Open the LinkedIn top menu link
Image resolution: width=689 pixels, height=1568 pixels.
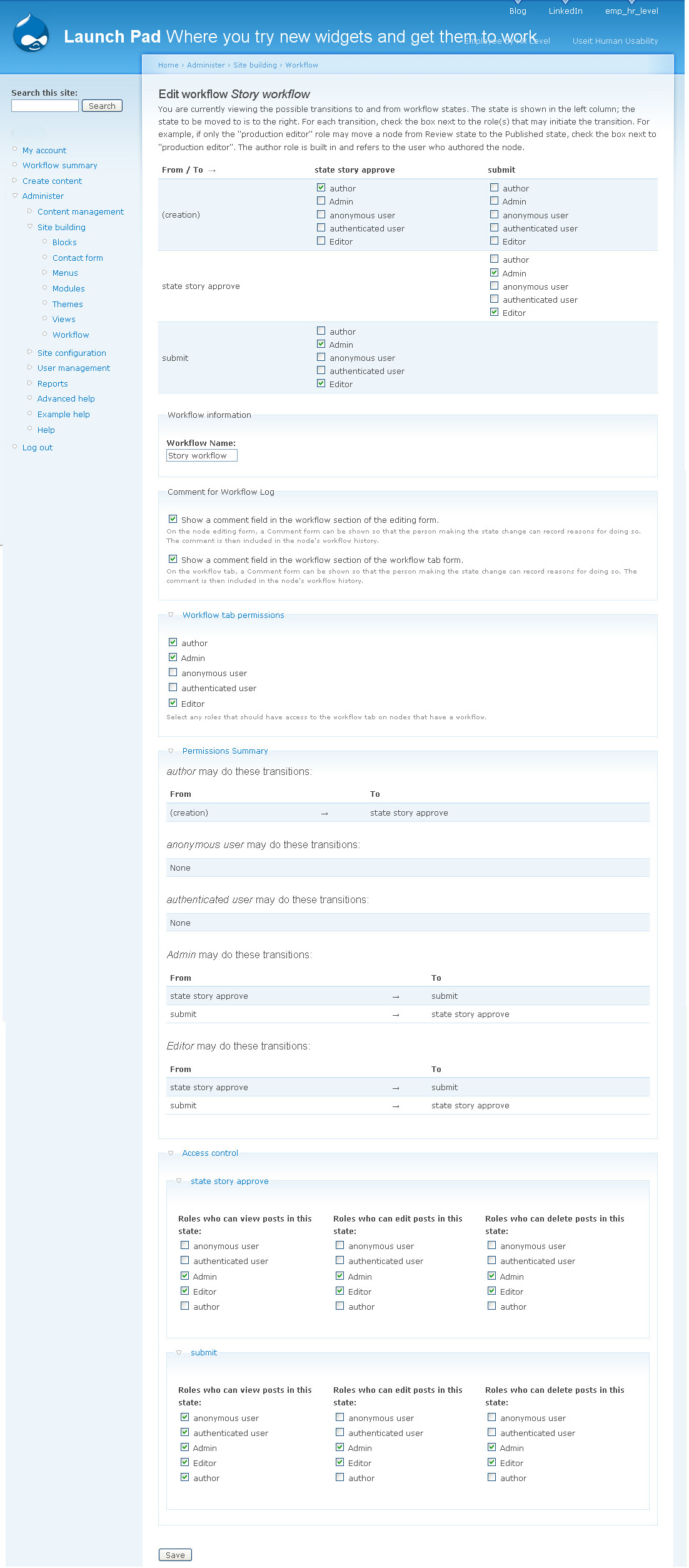coord(565,11)
